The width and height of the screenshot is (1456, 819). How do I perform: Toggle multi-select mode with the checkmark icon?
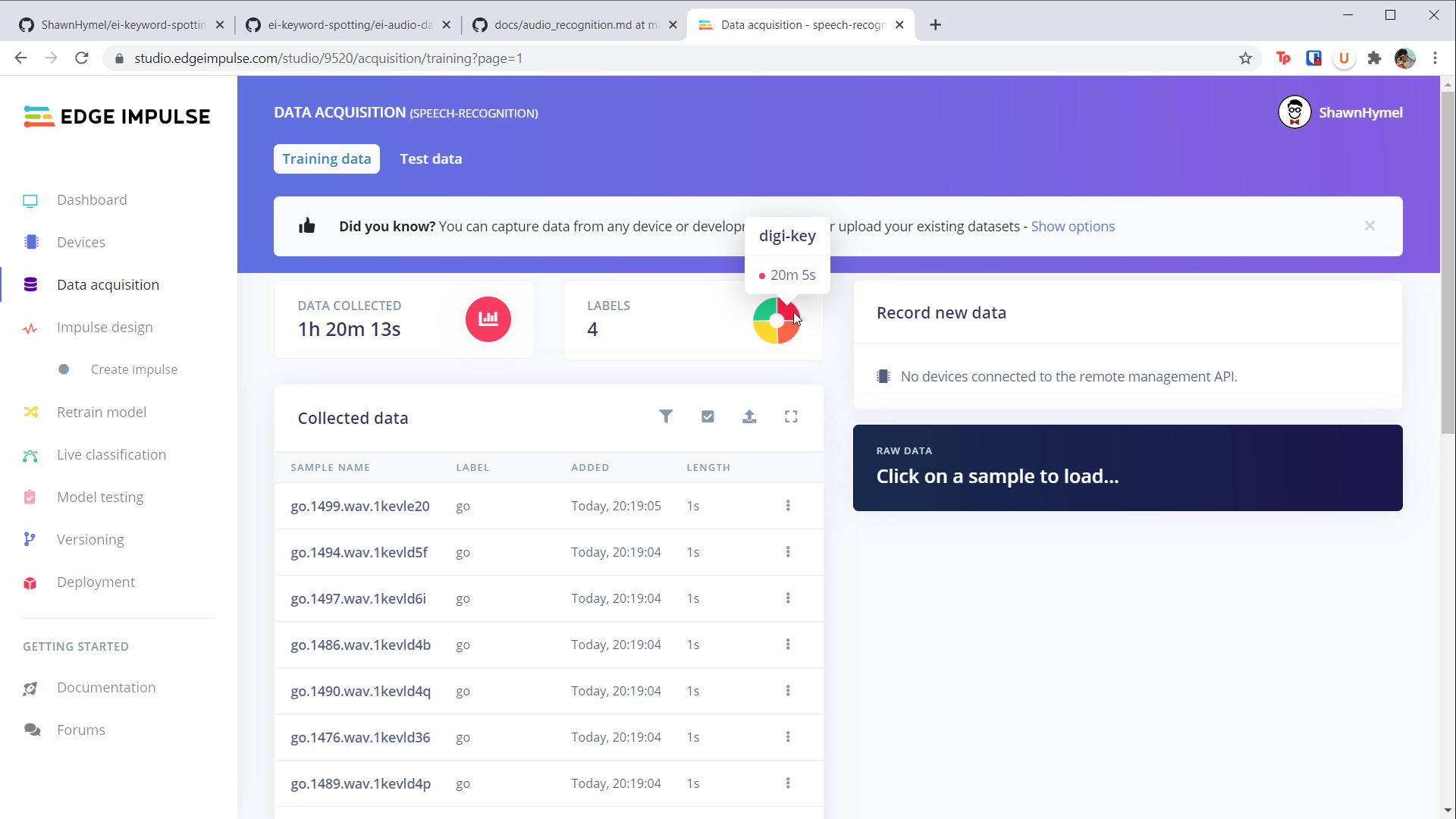[x=707, y=416]
